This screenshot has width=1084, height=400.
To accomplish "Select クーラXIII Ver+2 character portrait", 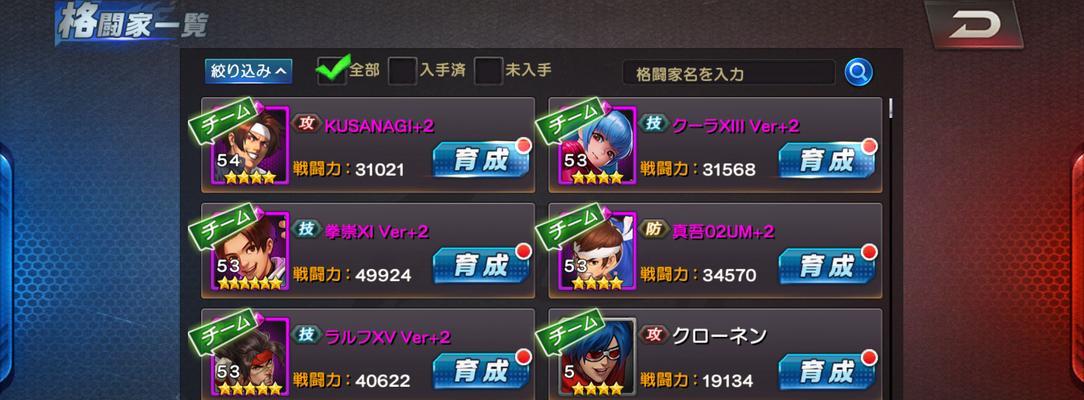I will 598,145.
